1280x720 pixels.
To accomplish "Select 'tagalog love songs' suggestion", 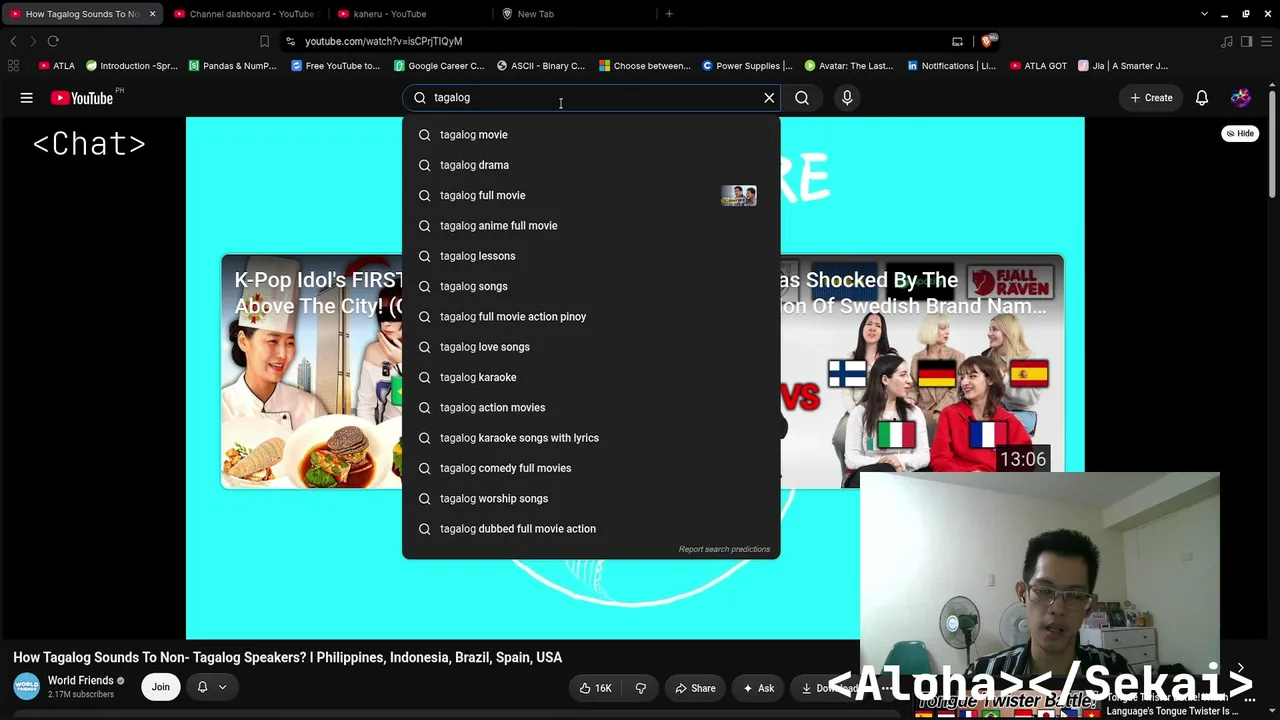I will tap(591, 347).
